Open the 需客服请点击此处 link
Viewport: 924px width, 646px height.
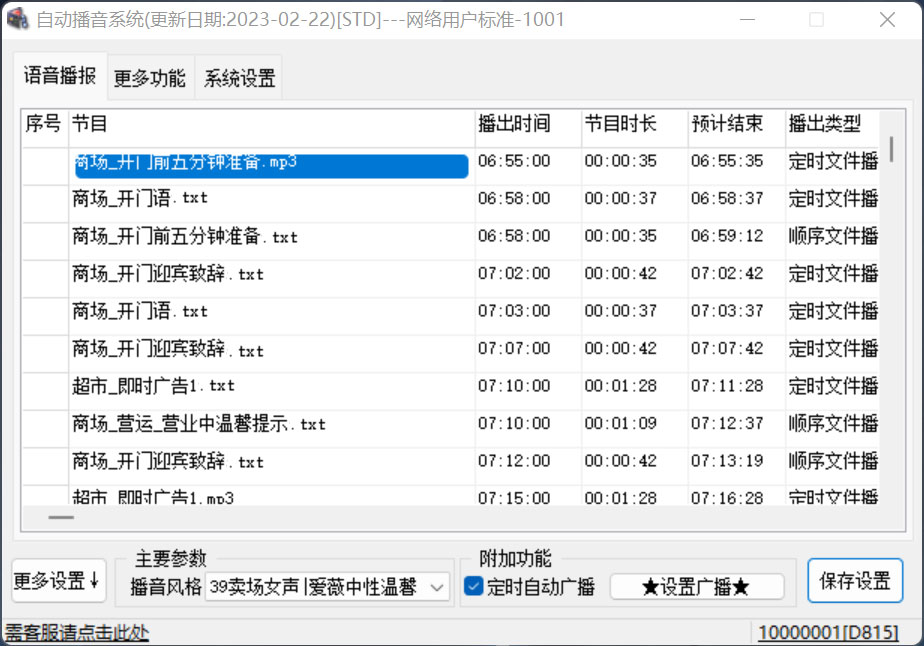pyautogui.click(x=77, y=632)
